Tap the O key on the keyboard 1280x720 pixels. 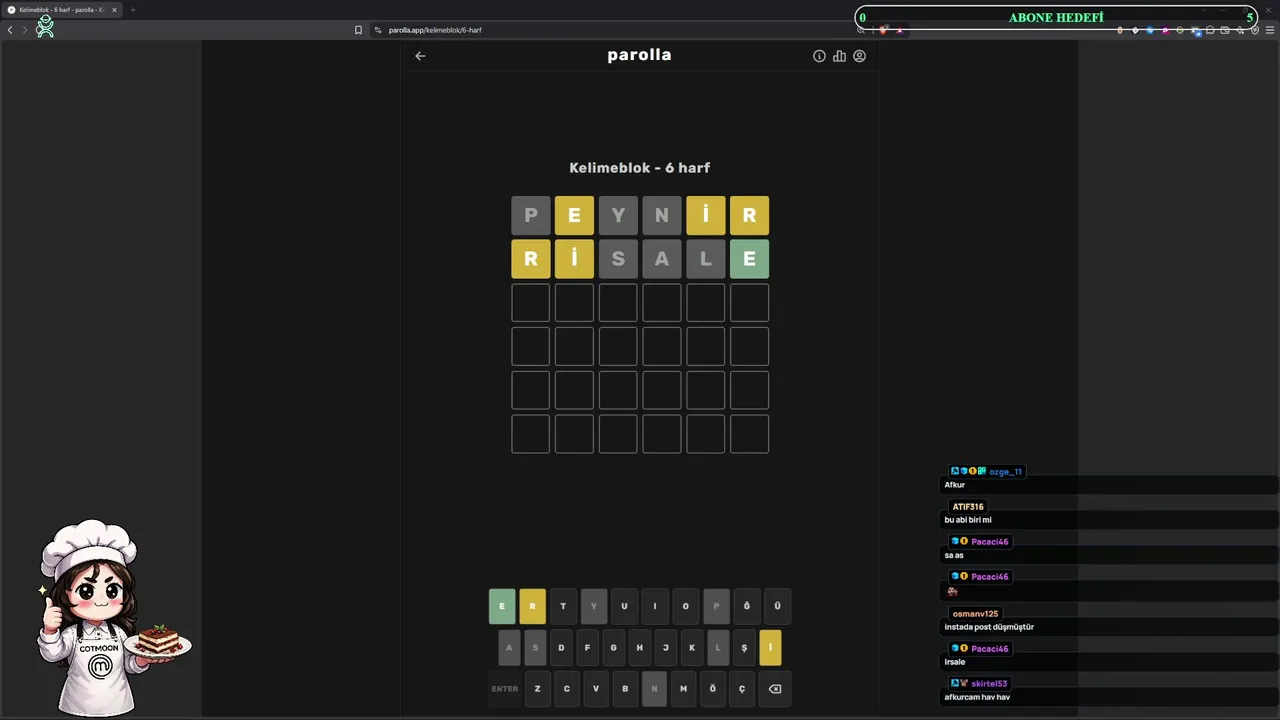685,606
